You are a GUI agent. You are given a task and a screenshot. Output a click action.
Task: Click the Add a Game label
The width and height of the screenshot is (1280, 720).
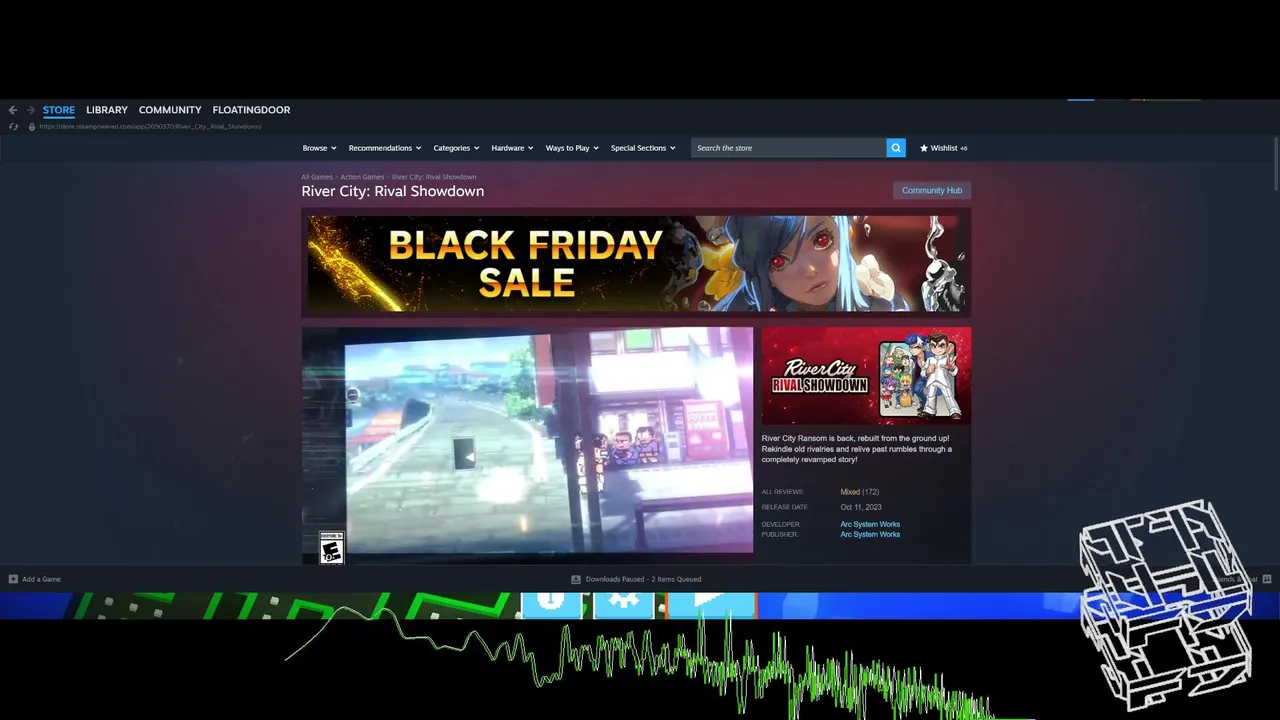click(41, 579)
